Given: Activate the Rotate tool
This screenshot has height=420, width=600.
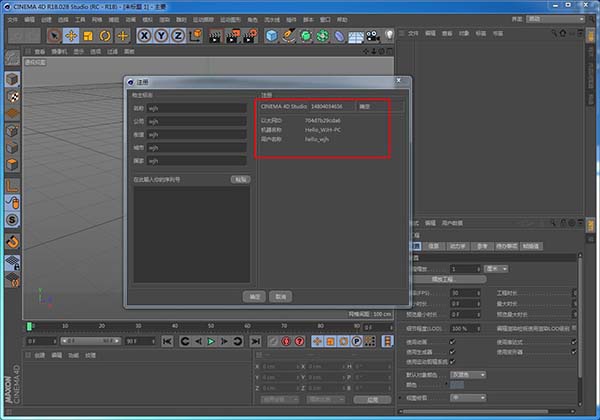Looking at the screenshot, I should pos(105,36).
